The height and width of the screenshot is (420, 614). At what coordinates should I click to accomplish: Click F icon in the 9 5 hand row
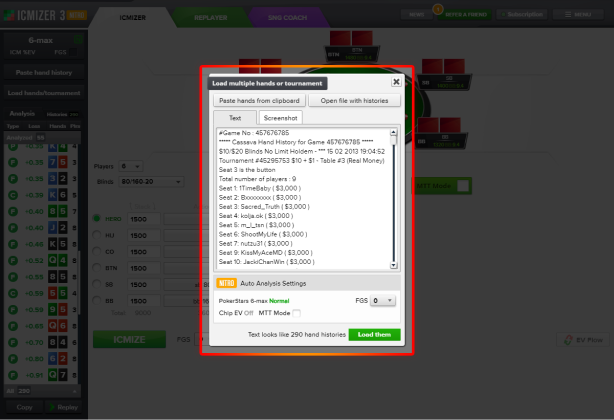click(x=13, y=310)
